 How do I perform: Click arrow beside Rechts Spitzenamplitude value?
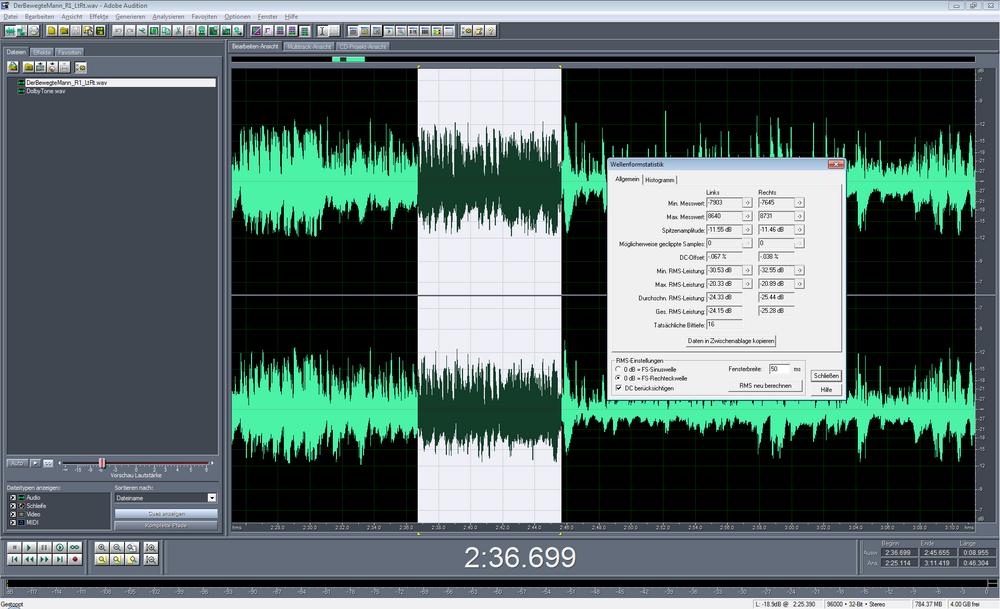point(799,230)
